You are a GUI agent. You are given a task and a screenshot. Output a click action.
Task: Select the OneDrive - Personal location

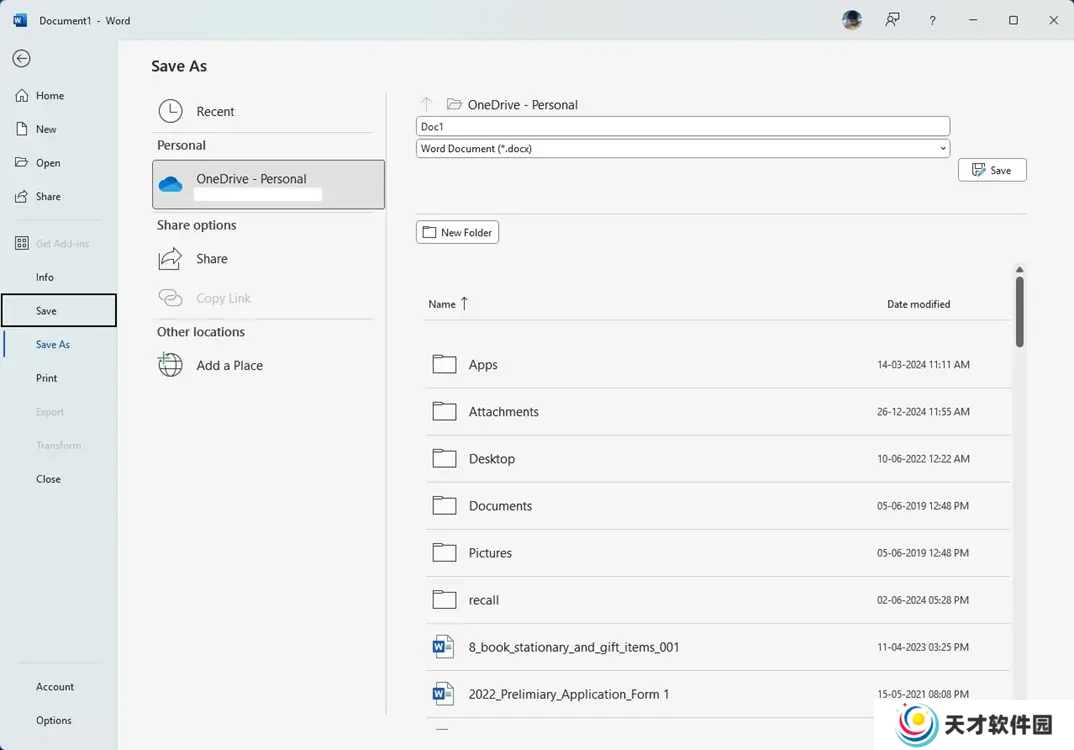point(268,184)
